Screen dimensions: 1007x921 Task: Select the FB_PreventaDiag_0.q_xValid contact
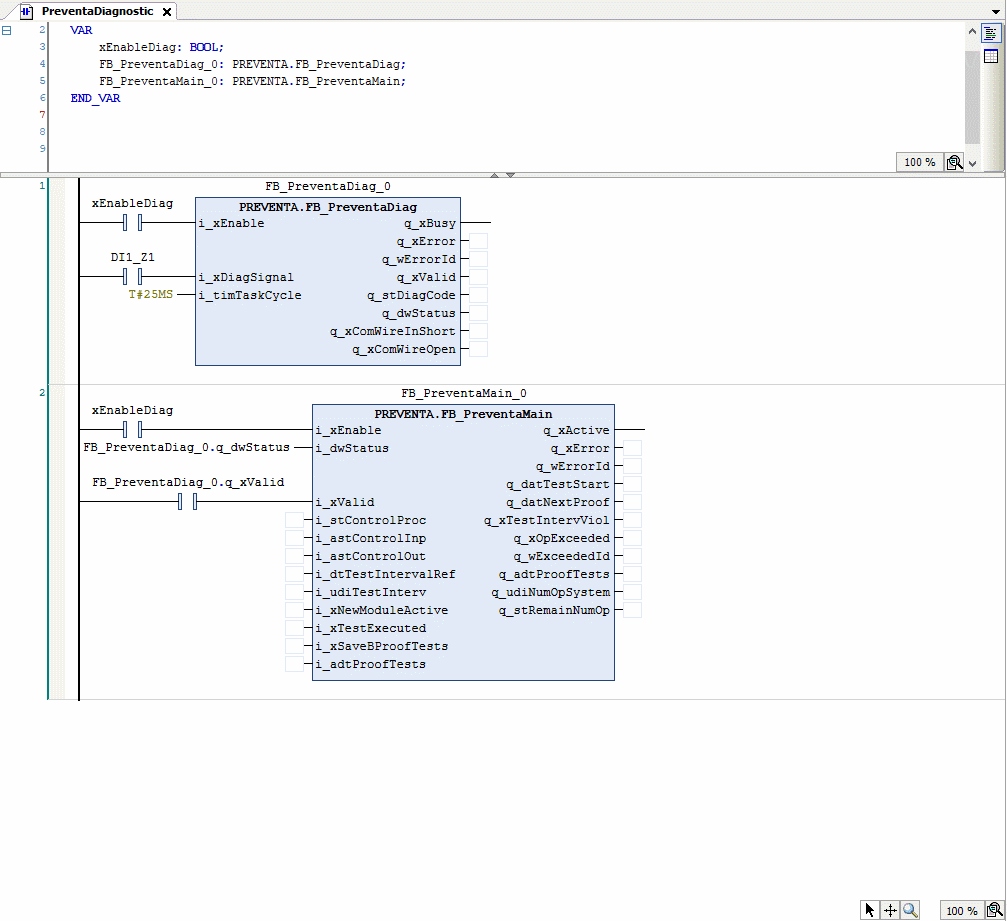187,502
